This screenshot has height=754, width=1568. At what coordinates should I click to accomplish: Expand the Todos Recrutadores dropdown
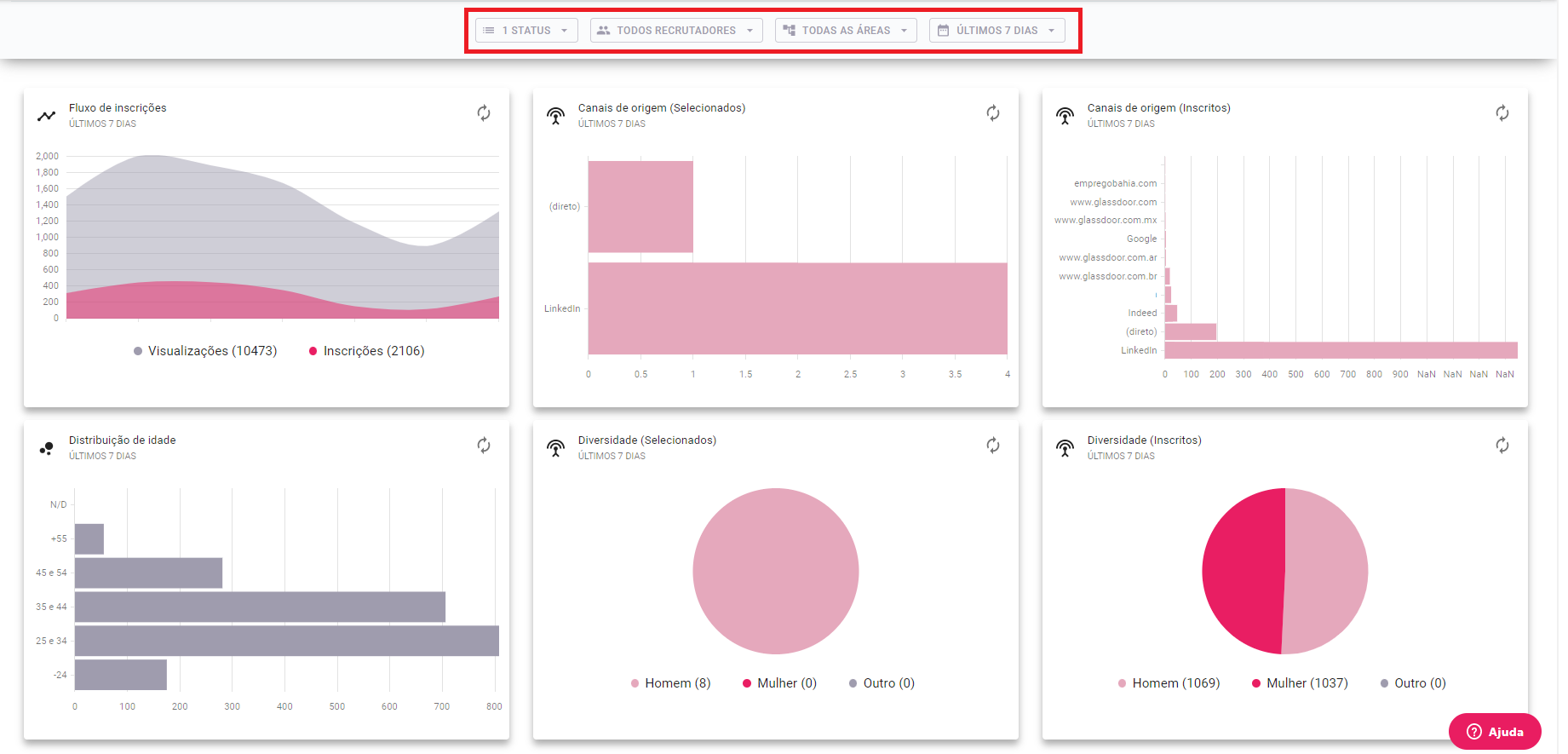[x=675, y=31]
